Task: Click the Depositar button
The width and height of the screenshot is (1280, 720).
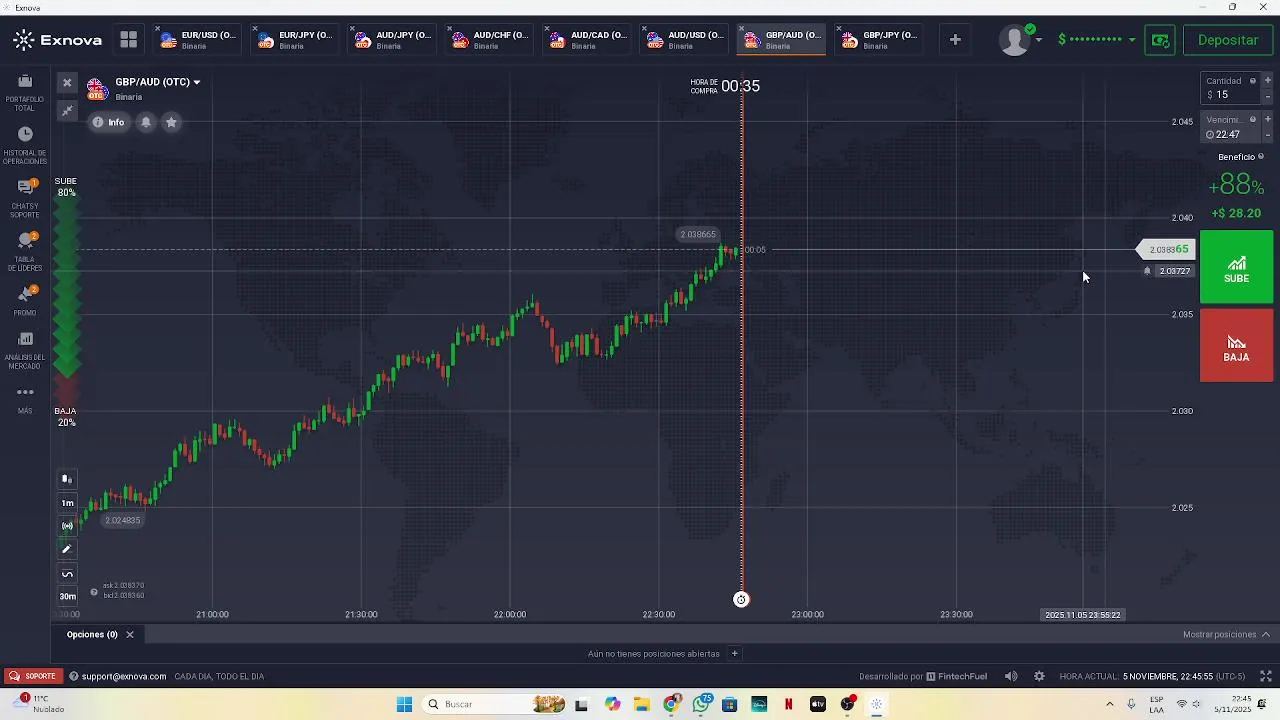Action: click(x=1228, y=40)
